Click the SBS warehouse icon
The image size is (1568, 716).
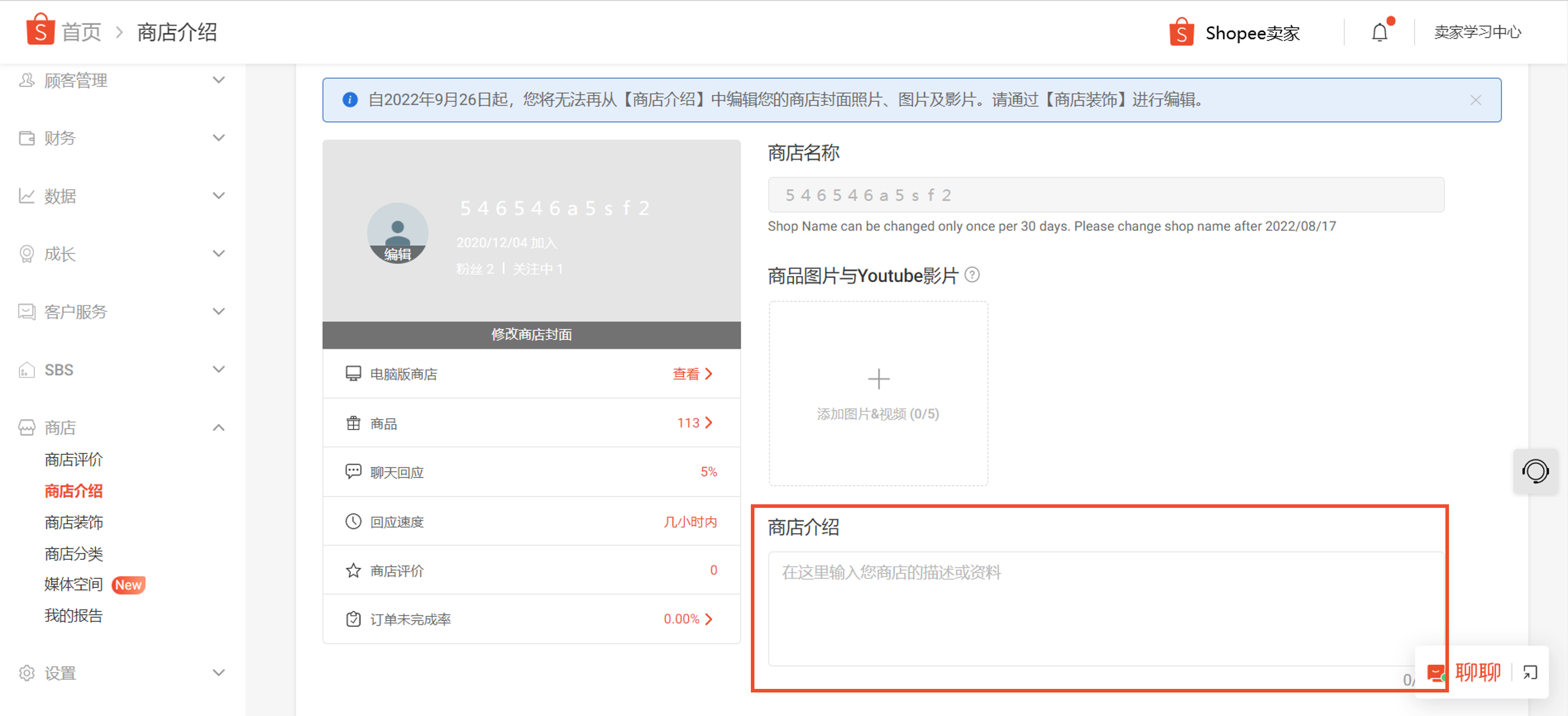[x=26, y=370]
